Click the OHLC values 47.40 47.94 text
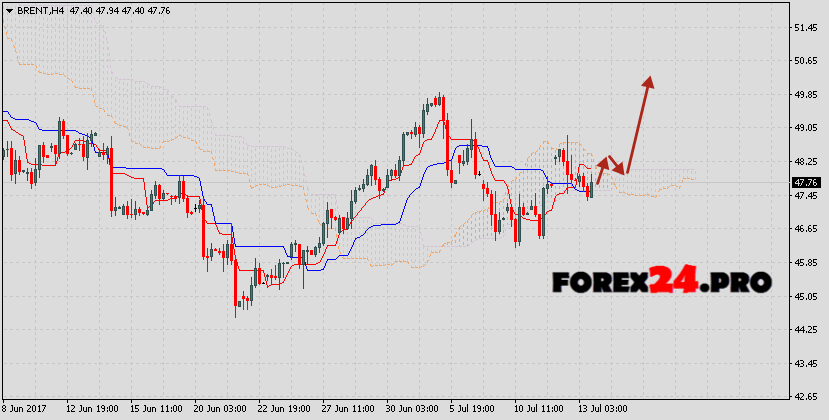 coord(97,8)
